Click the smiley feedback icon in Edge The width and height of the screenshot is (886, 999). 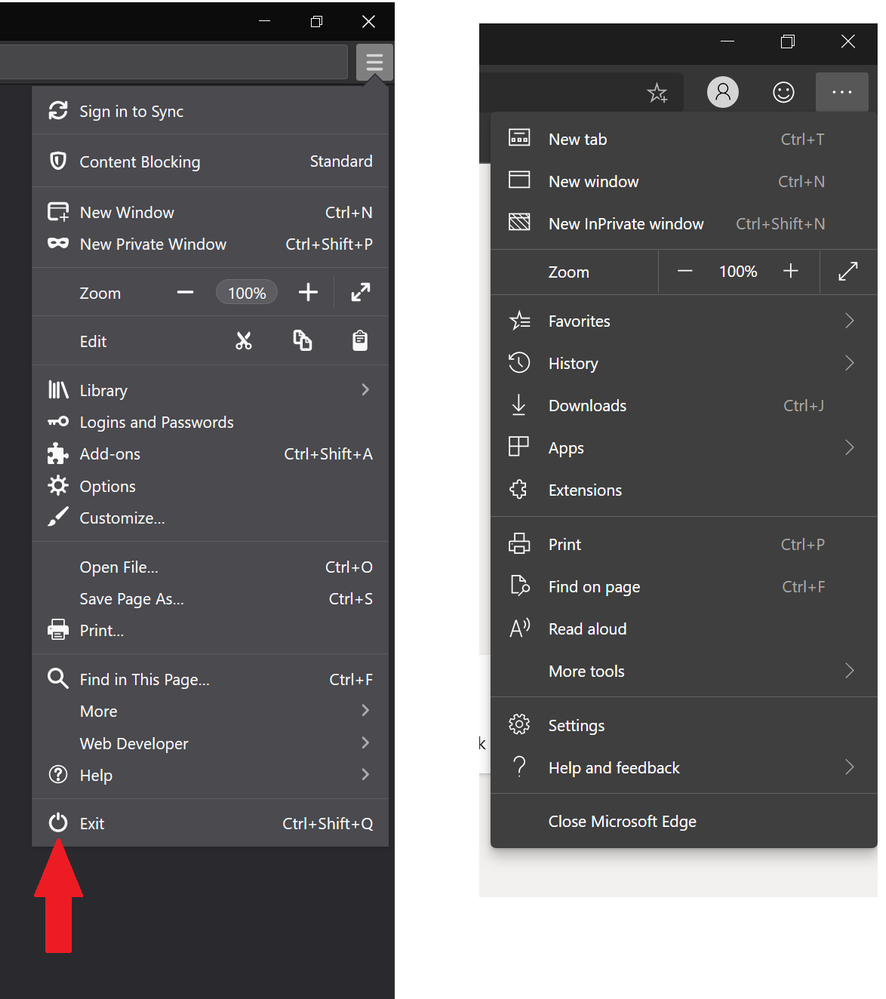[783, 92]
